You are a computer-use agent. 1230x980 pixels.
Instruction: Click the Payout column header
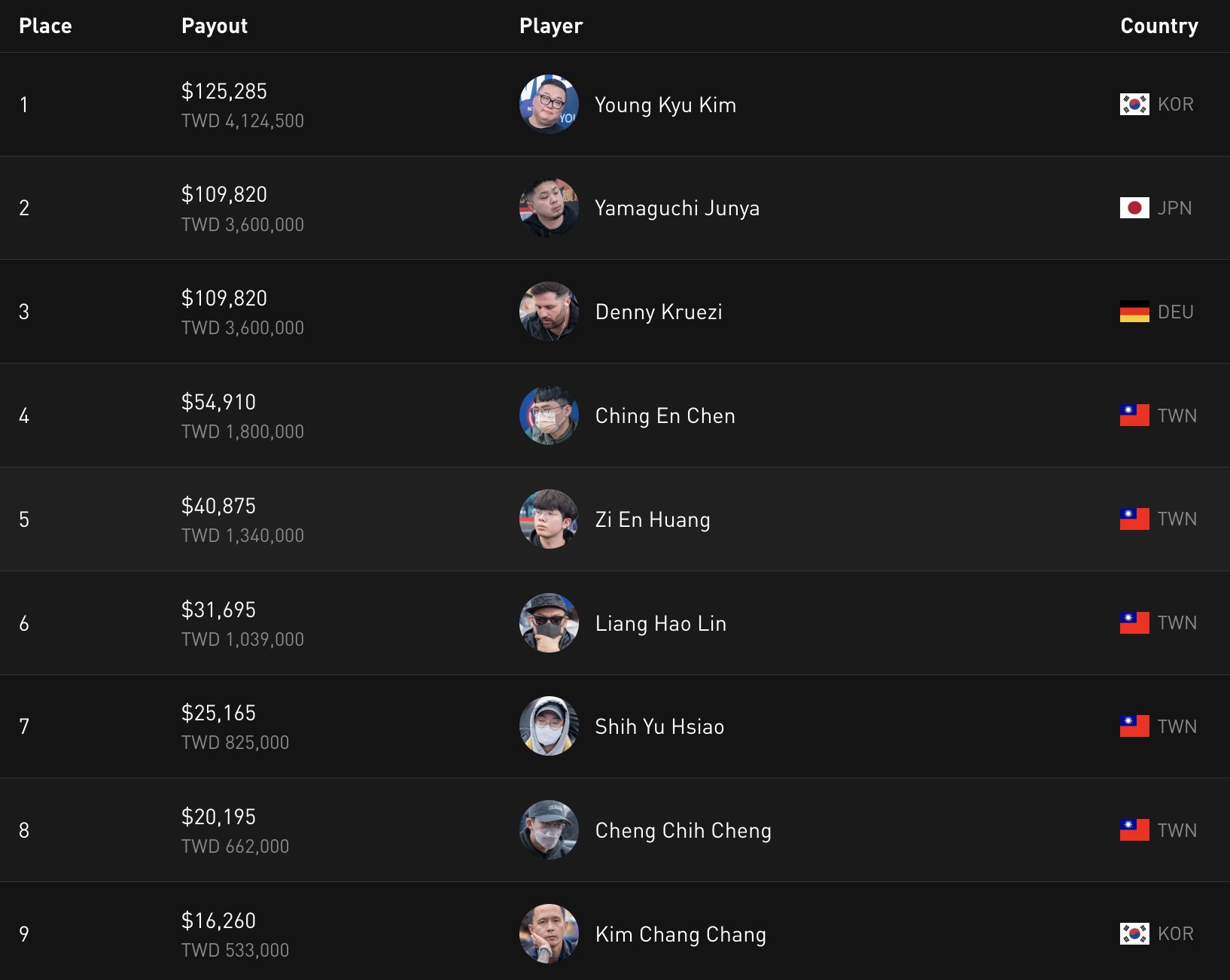(x=215, y=26)
